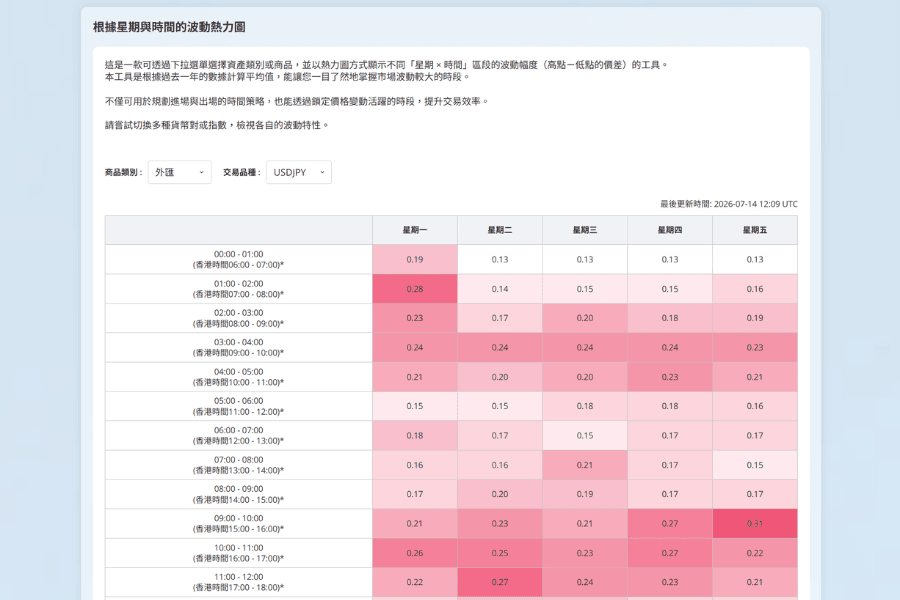Click Tuesday 09:00-10:00 cell value 0.23
Image resolution: width=900 pixels, height=600 pixels.
click(x=500, y=524)
